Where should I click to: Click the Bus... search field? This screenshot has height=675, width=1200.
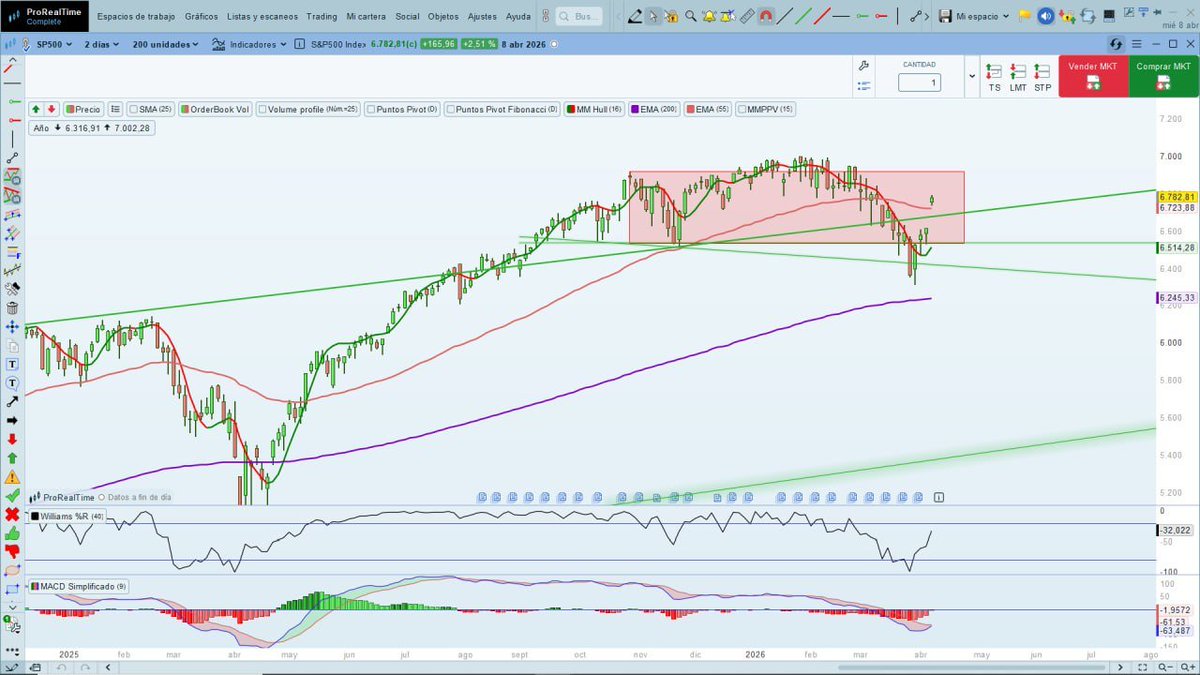(x=579, y=16)
